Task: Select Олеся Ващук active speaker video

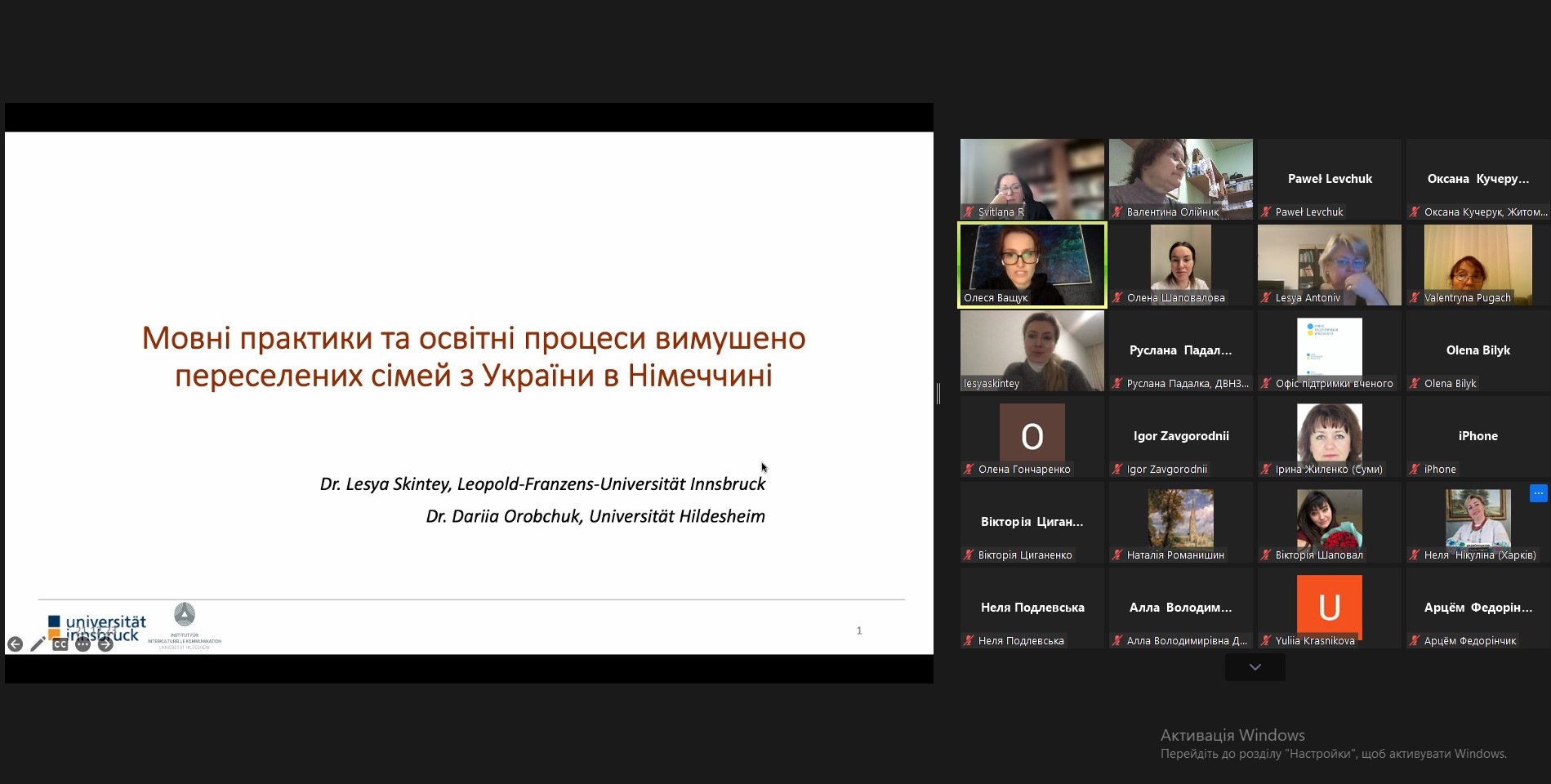Action: [1032, 265]
